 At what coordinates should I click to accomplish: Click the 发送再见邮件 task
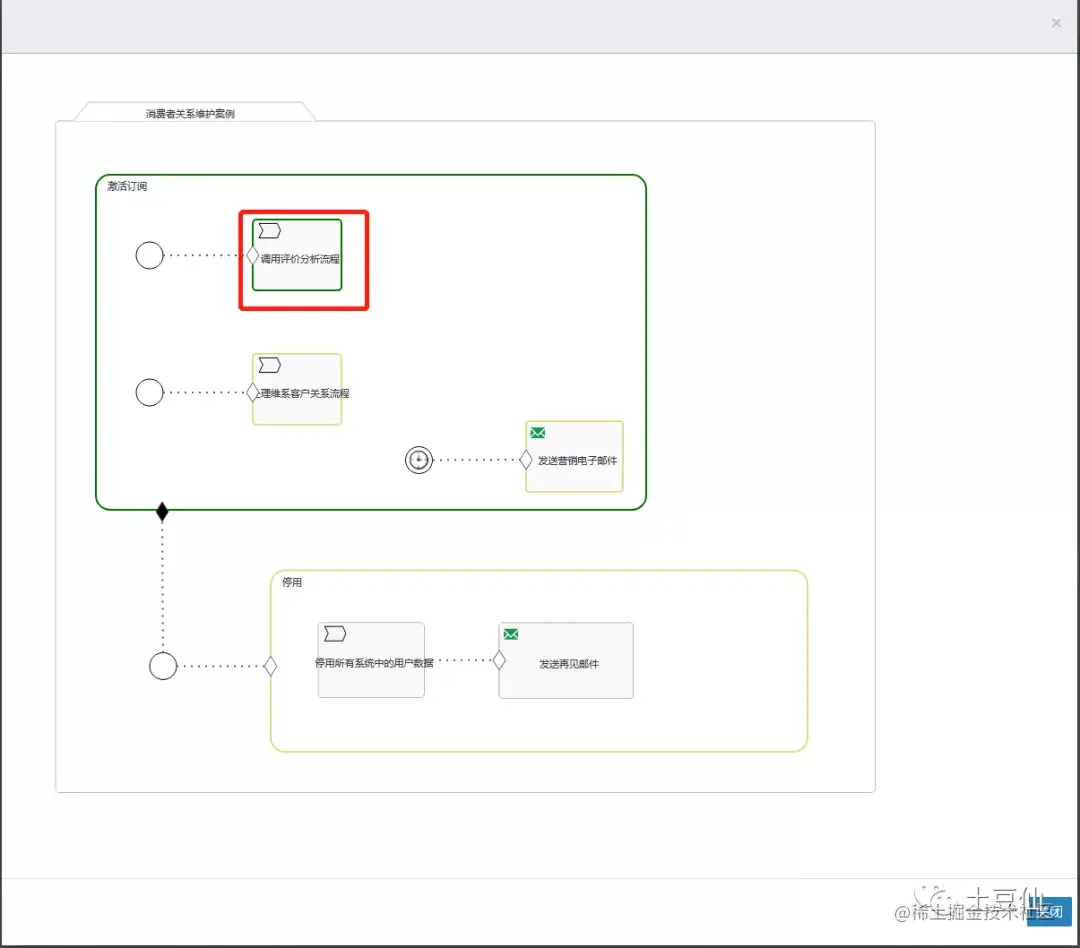[x=566, y=660]
